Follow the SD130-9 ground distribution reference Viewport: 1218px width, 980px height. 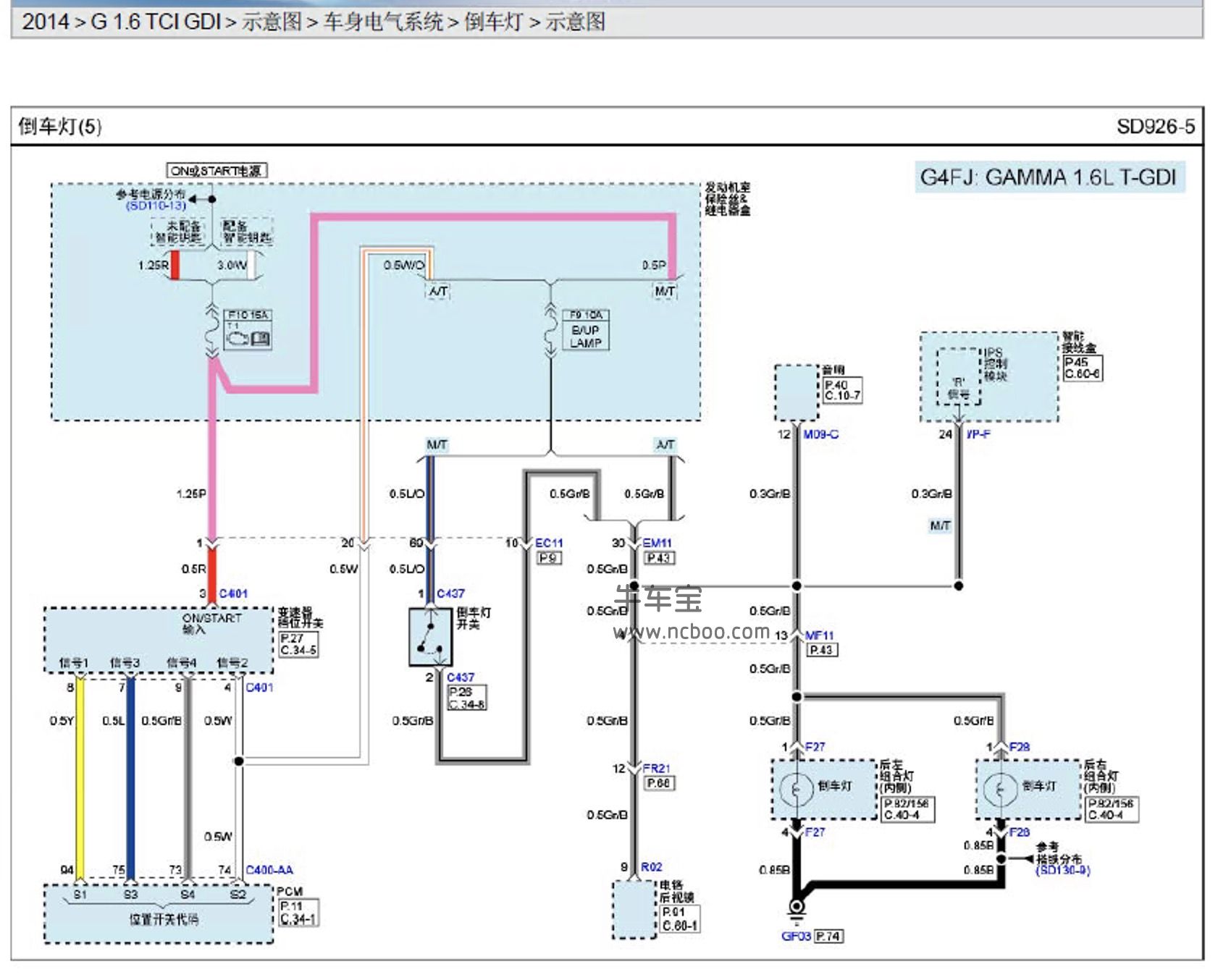pyautogui.click(x=1063, y=870)
